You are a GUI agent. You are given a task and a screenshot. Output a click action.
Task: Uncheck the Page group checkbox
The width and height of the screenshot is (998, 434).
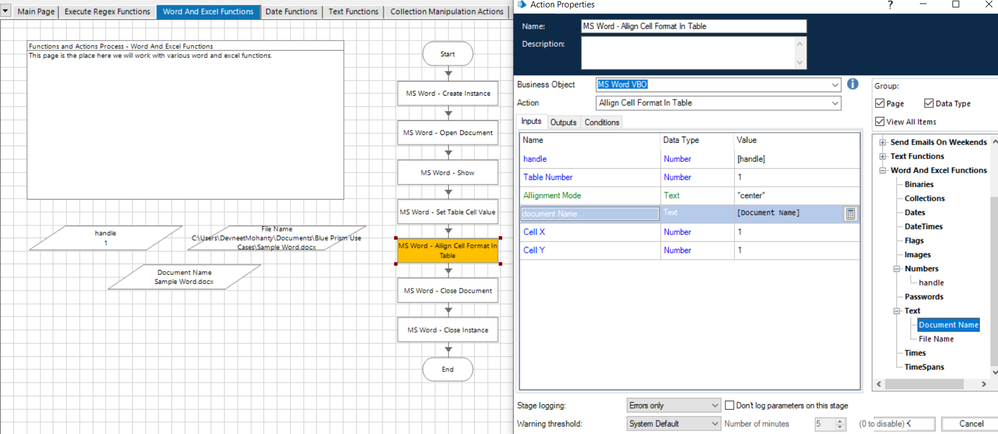[x=880, y=104]
